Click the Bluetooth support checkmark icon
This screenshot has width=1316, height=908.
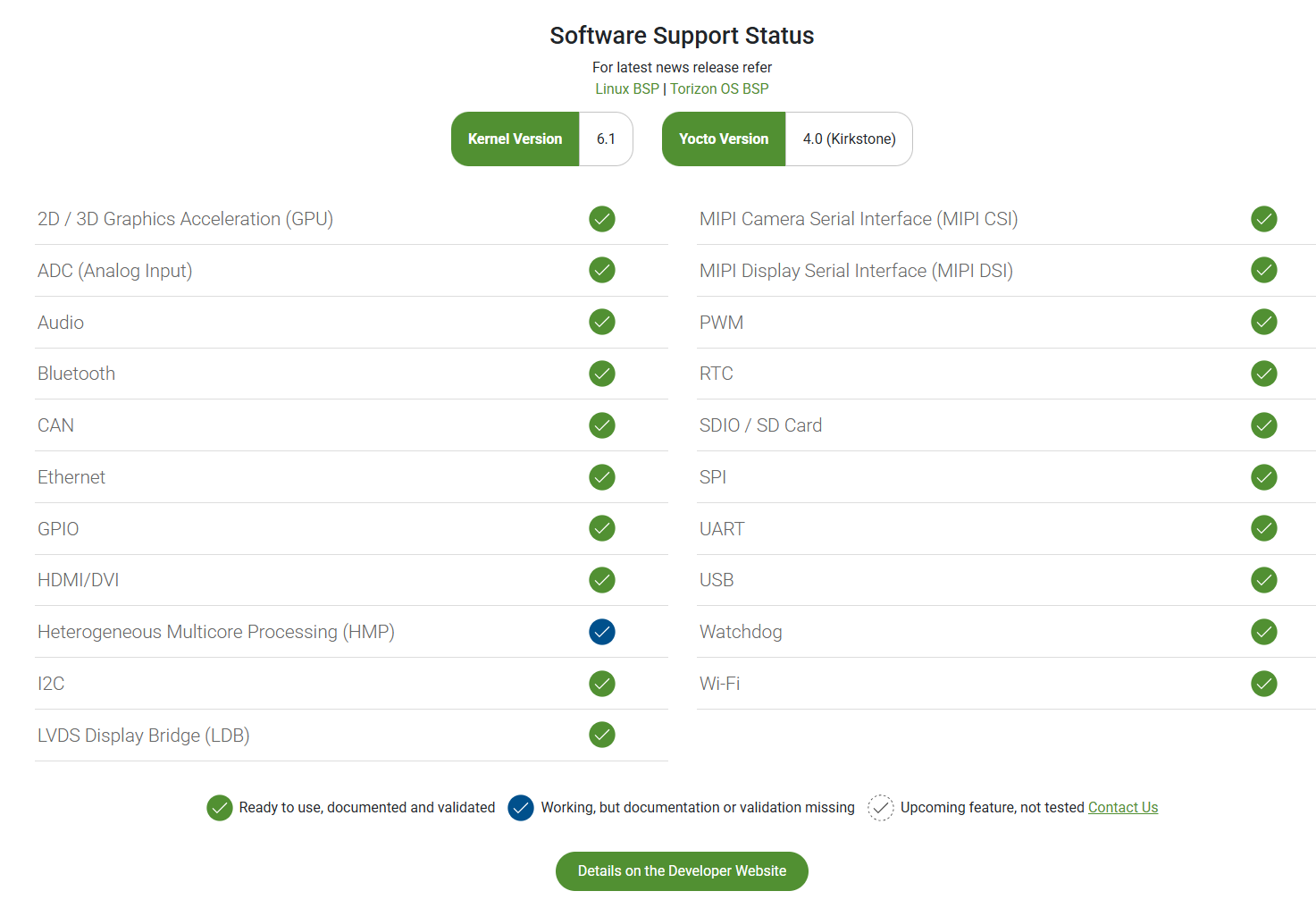pos(602,374)
